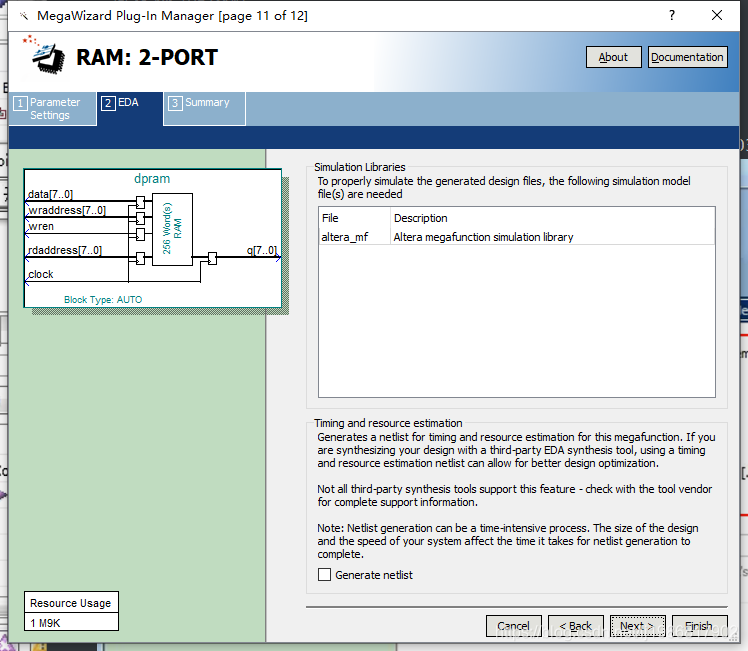
Task: Go back to the previous wizard page
Action: [575, 626]
